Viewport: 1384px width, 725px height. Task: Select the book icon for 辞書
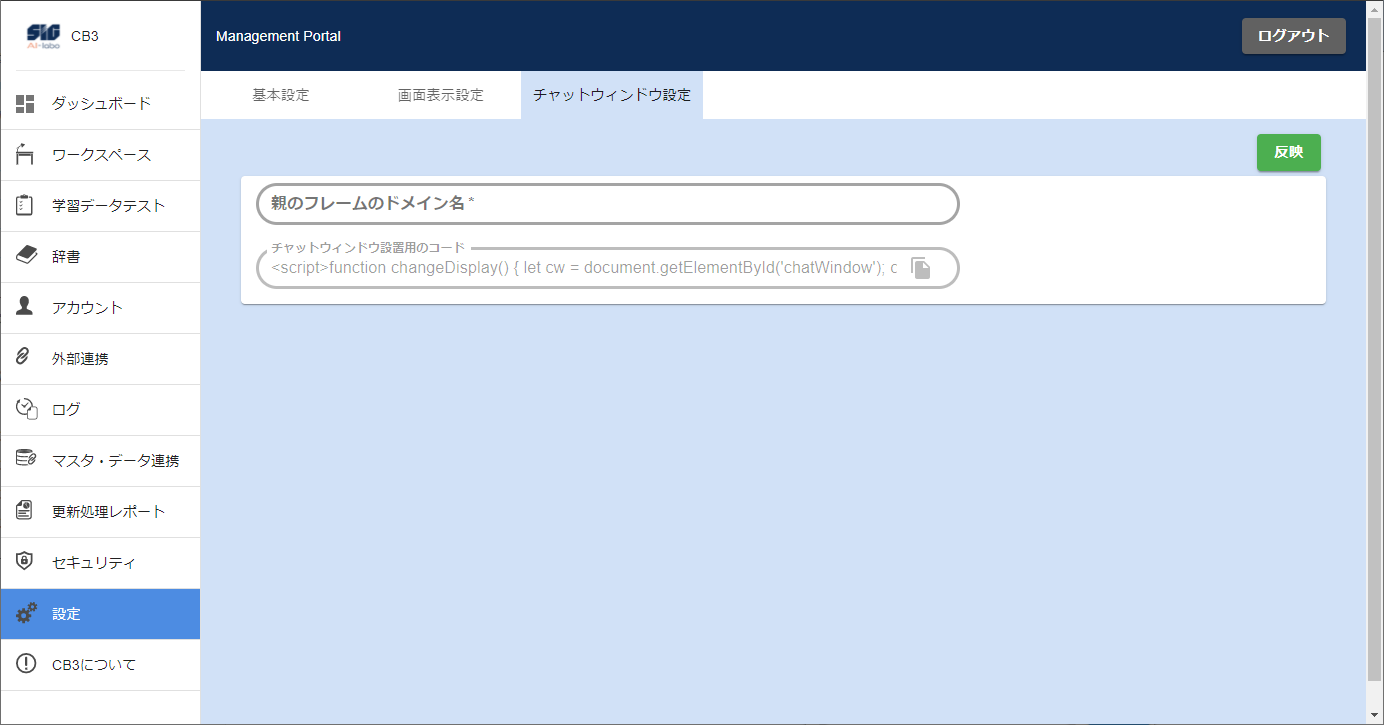pyautogui.click(x=26, y=256)
